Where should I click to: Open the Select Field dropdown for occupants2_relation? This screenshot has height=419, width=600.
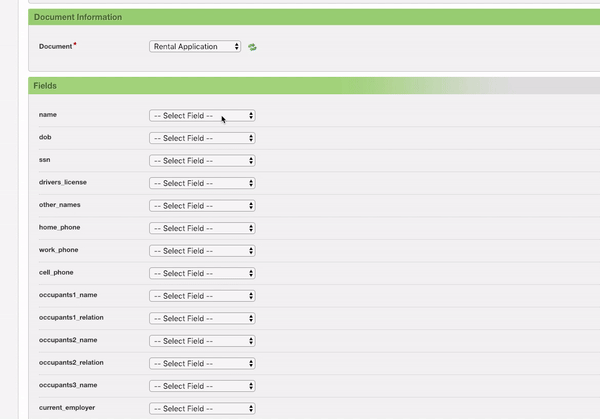[202, 364]
